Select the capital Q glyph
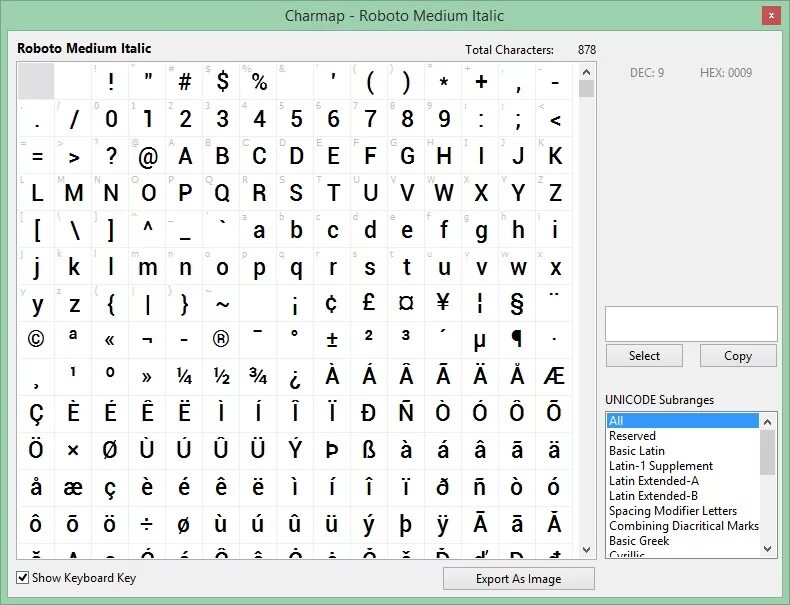The image size is (790, 605). point(222,192)
